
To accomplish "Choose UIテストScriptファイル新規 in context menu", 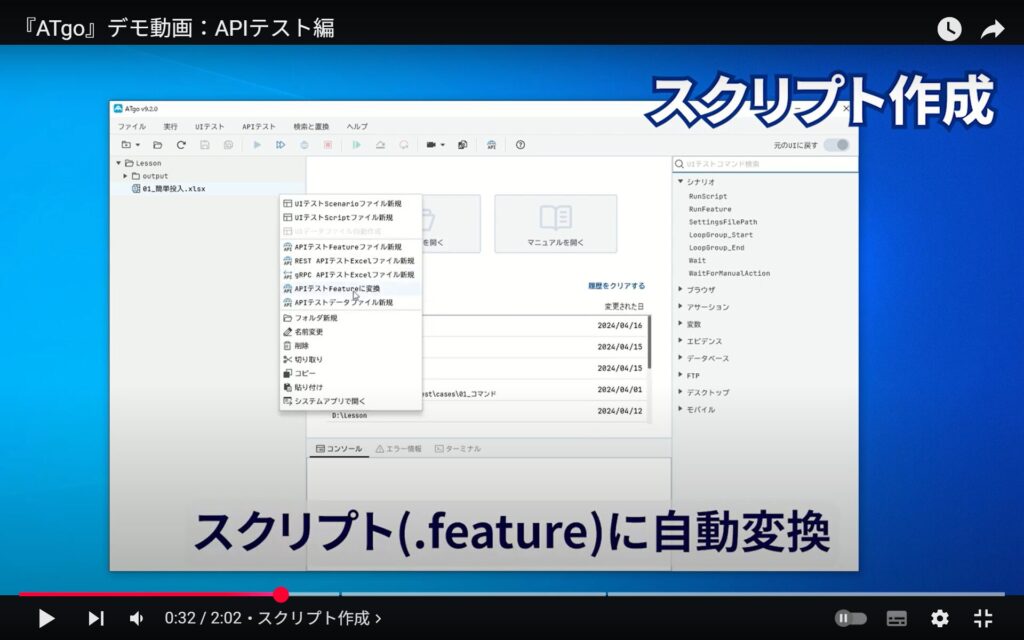I will [351, 217].
